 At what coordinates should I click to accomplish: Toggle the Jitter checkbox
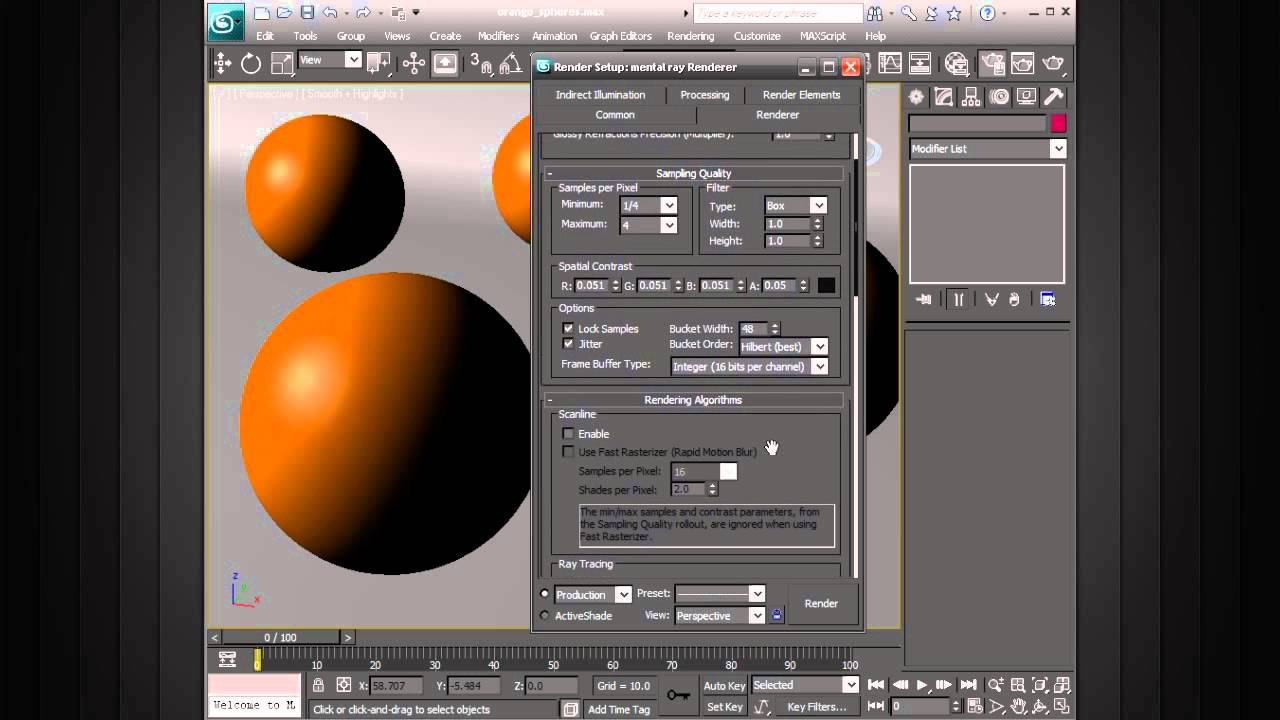(568, 344)
